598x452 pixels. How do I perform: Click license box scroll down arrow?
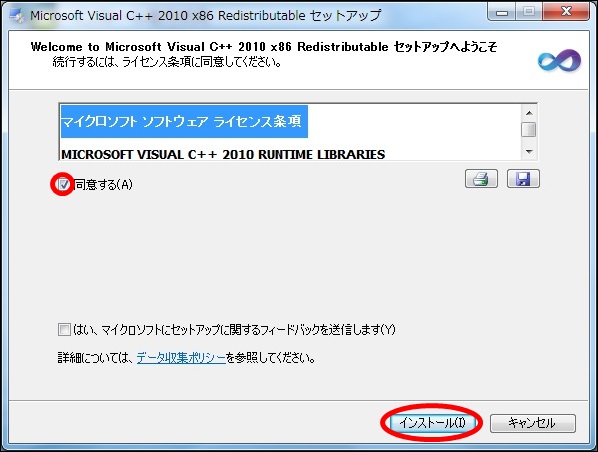(529, 151)
